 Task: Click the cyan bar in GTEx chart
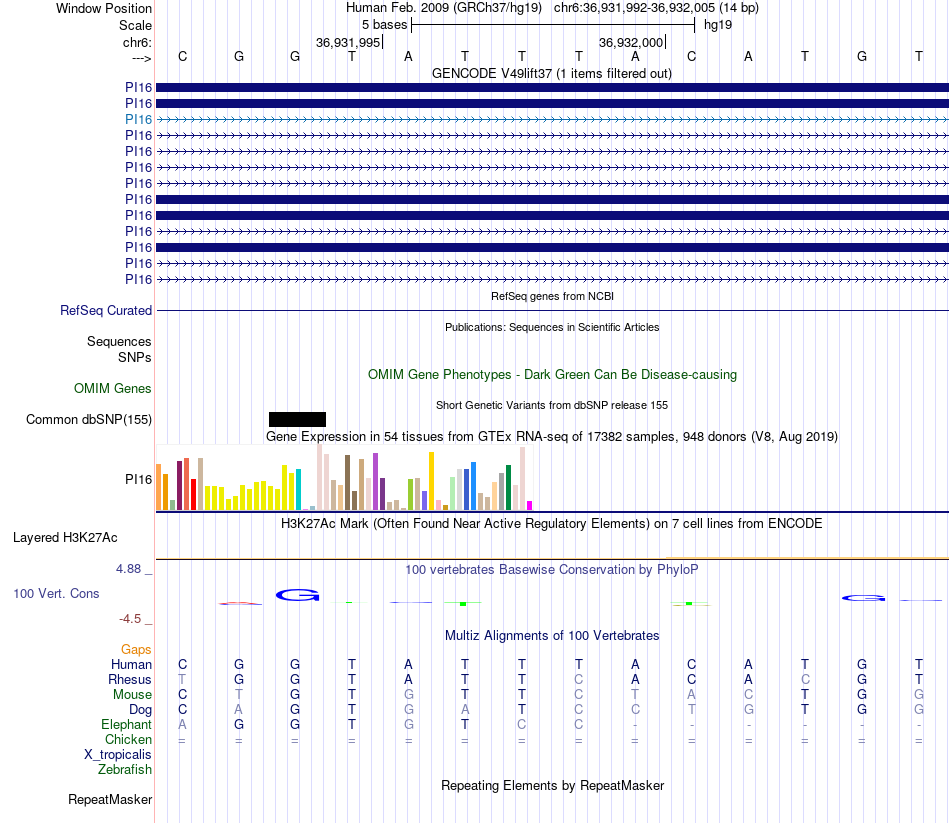(x=298, y=489)
